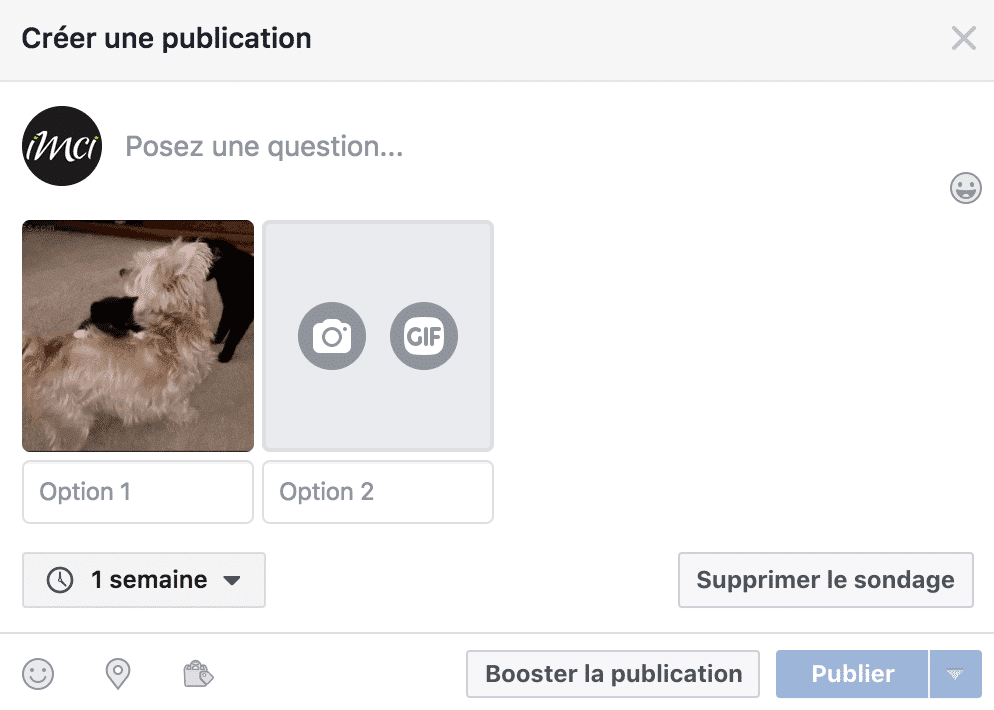Click the camera icon to add photo
994x710 pixels.
pos(332,337)
